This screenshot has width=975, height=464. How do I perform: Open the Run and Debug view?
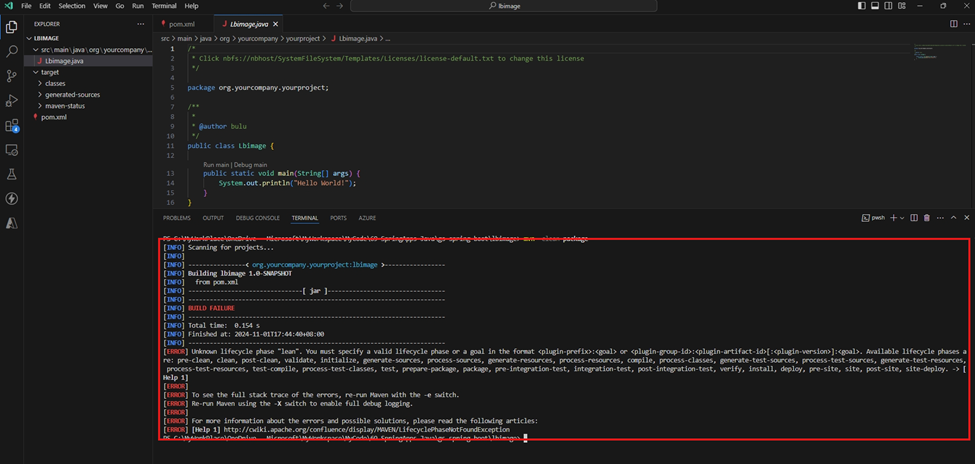[12, 101]
